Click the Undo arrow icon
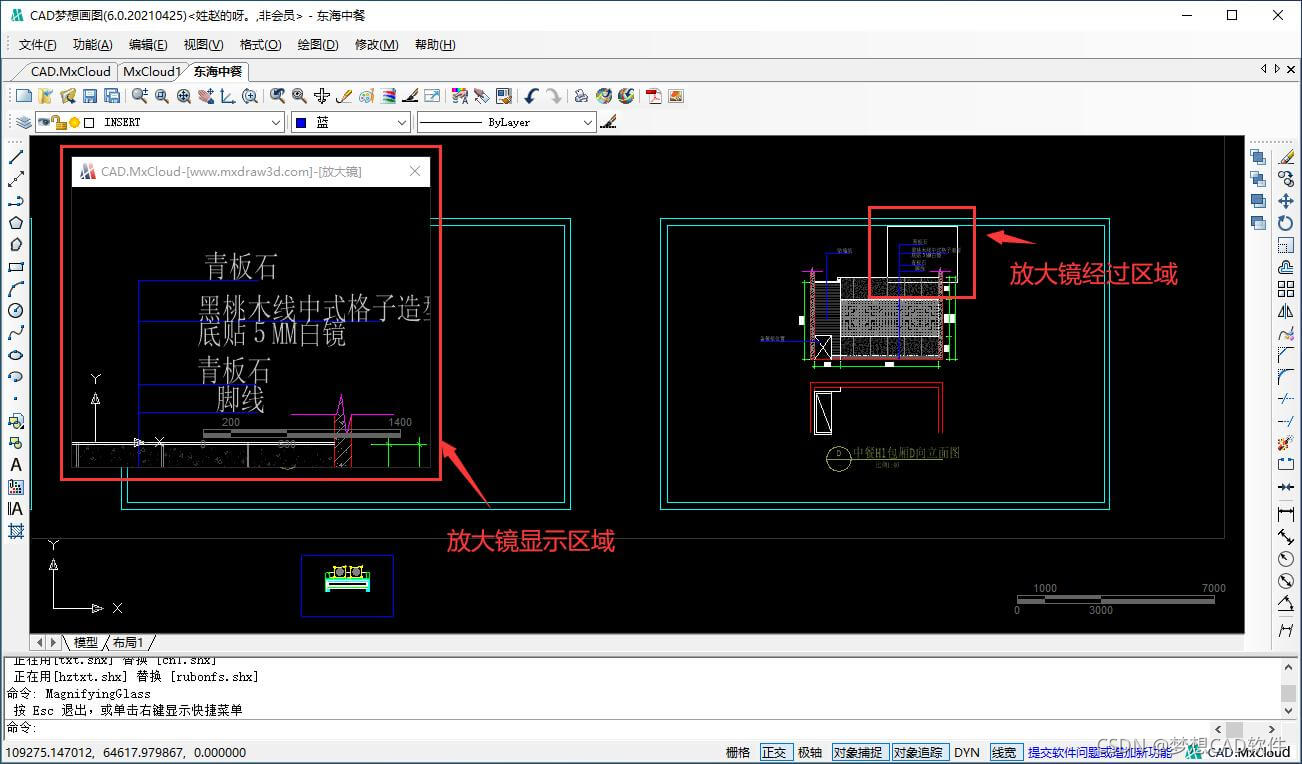Image resolution: width=1302 pixels, height=764 pixels. (532, 96)
